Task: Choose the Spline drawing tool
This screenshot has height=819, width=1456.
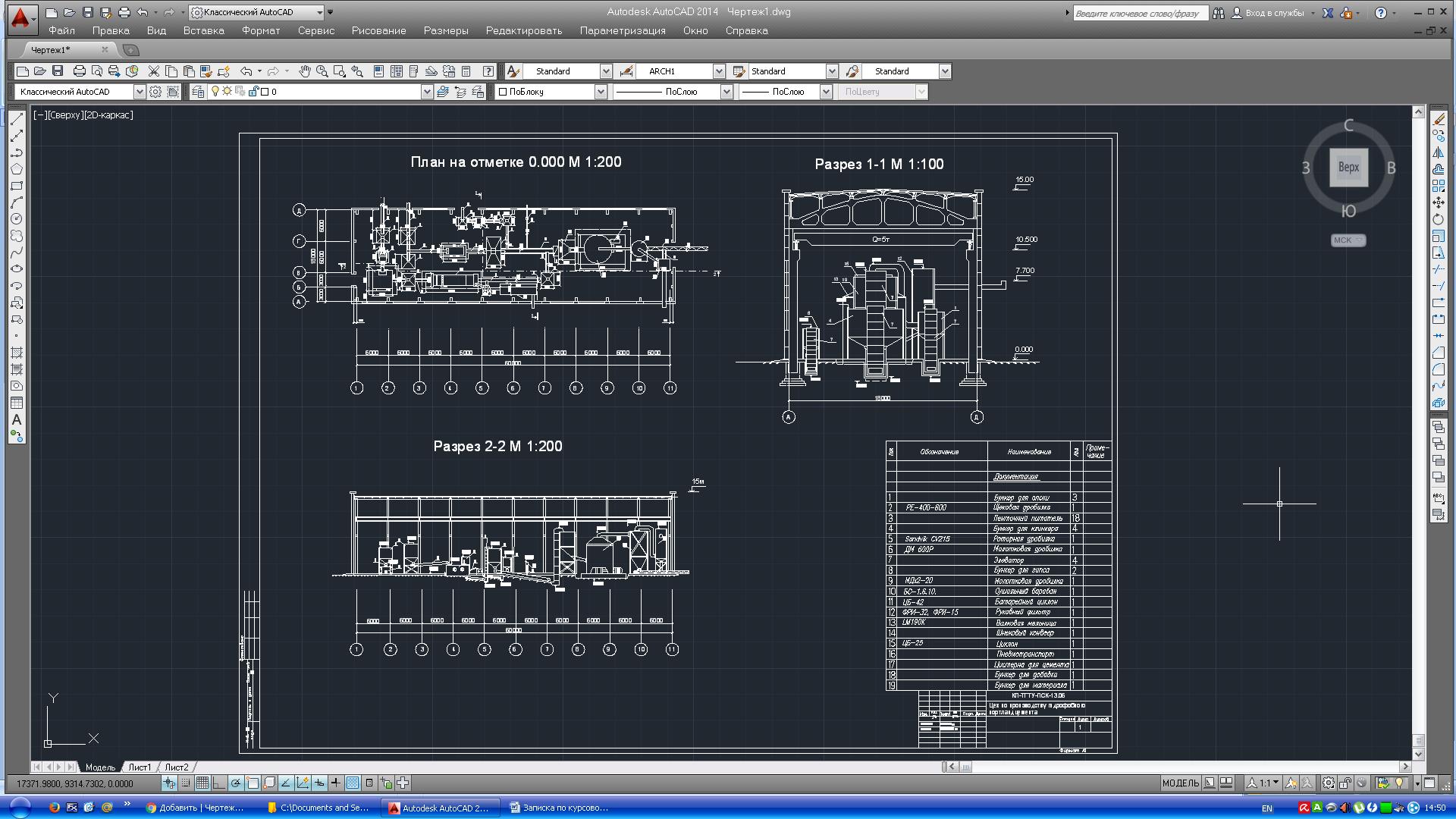Action: pyautogui.click(x=17, y=253)
